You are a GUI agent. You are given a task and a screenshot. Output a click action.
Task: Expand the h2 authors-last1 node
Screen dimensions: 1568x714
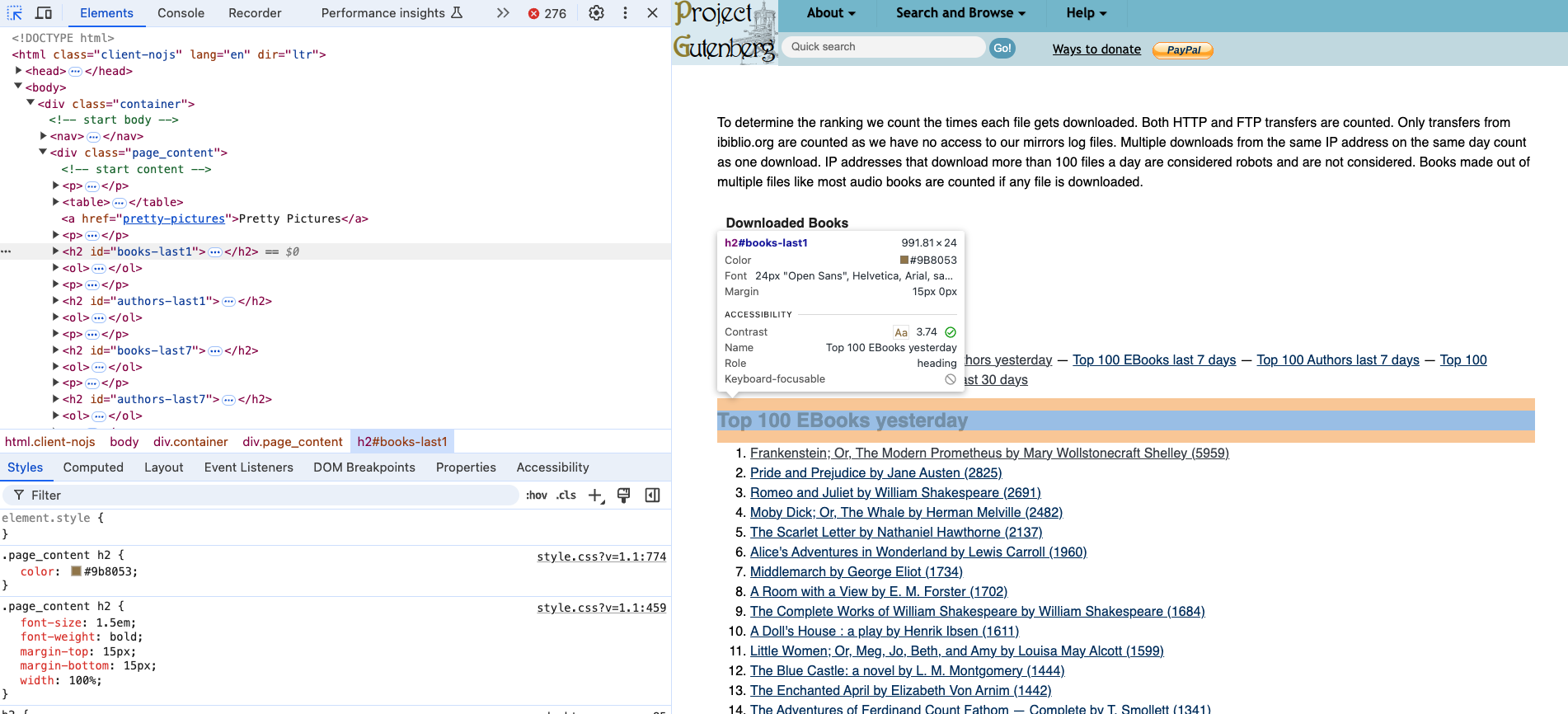[56, 301]
